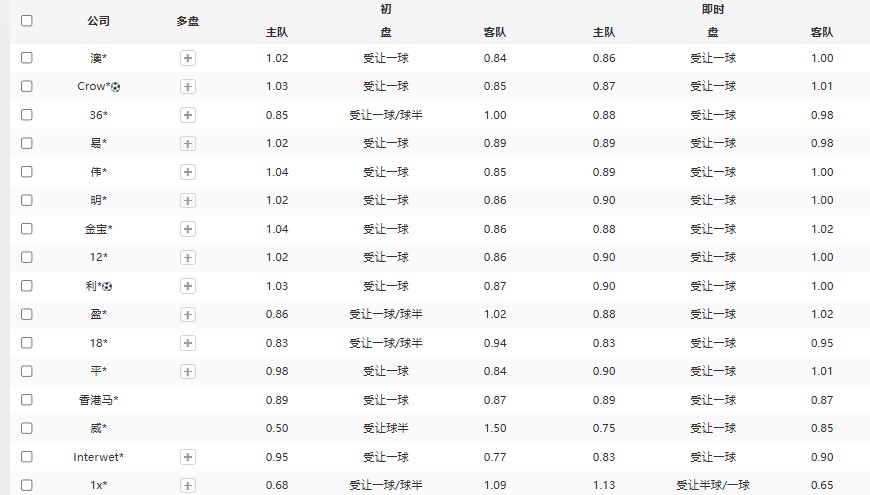Click the plus icon for Interwet*
The height and width of the screenshot is (495, 870).
tap(187, 457)
